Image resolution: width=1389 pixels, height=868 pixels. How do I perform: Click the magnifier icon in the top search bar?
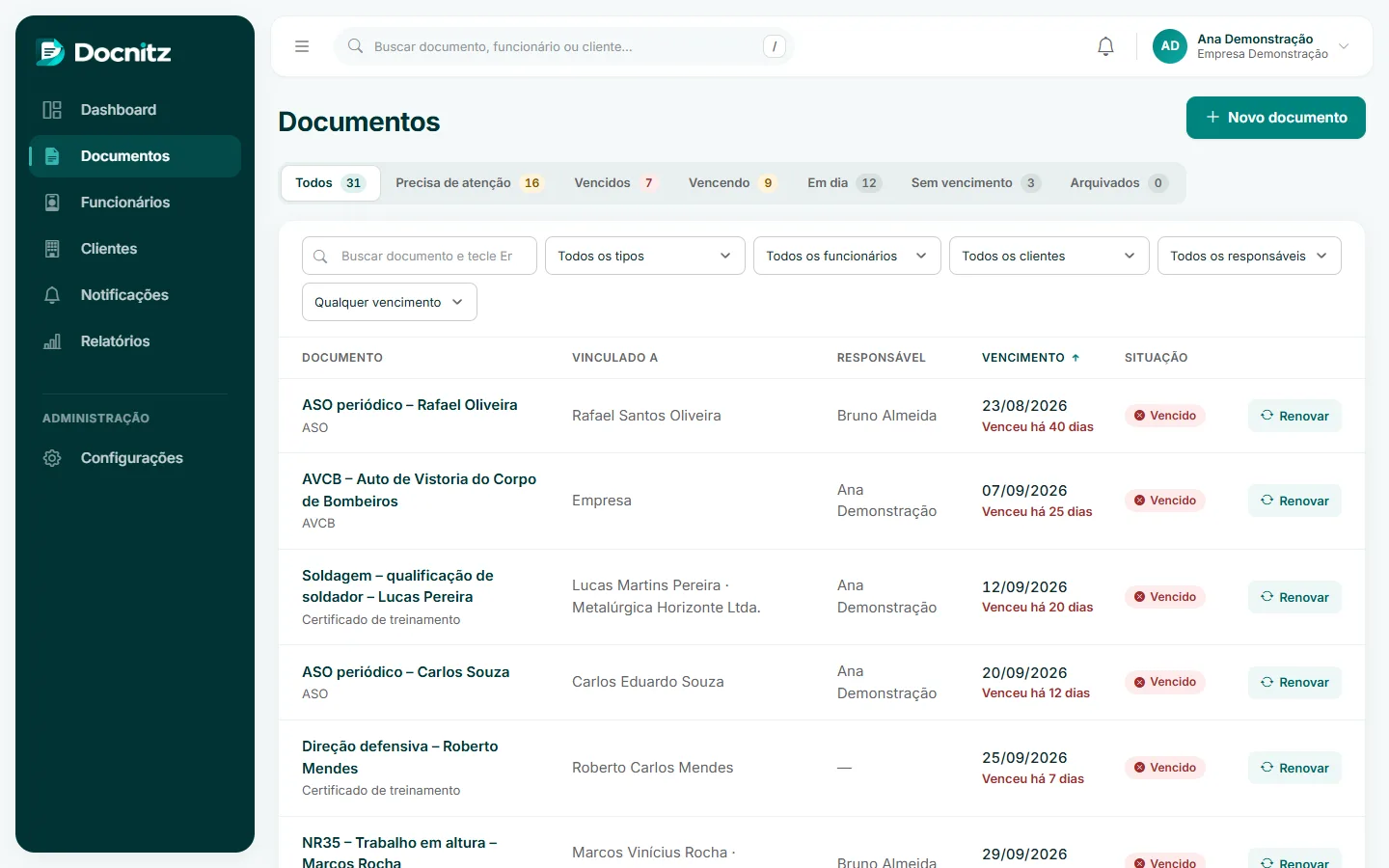(x=355, y=46)
